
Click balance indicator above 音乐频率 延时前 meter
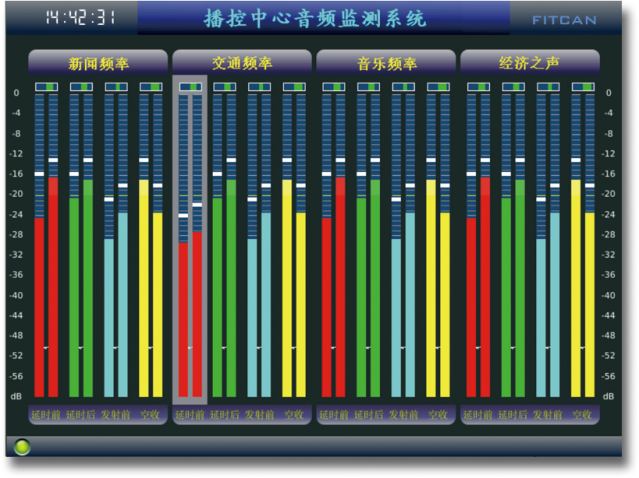pyautogui.click(x=334, y=87)
